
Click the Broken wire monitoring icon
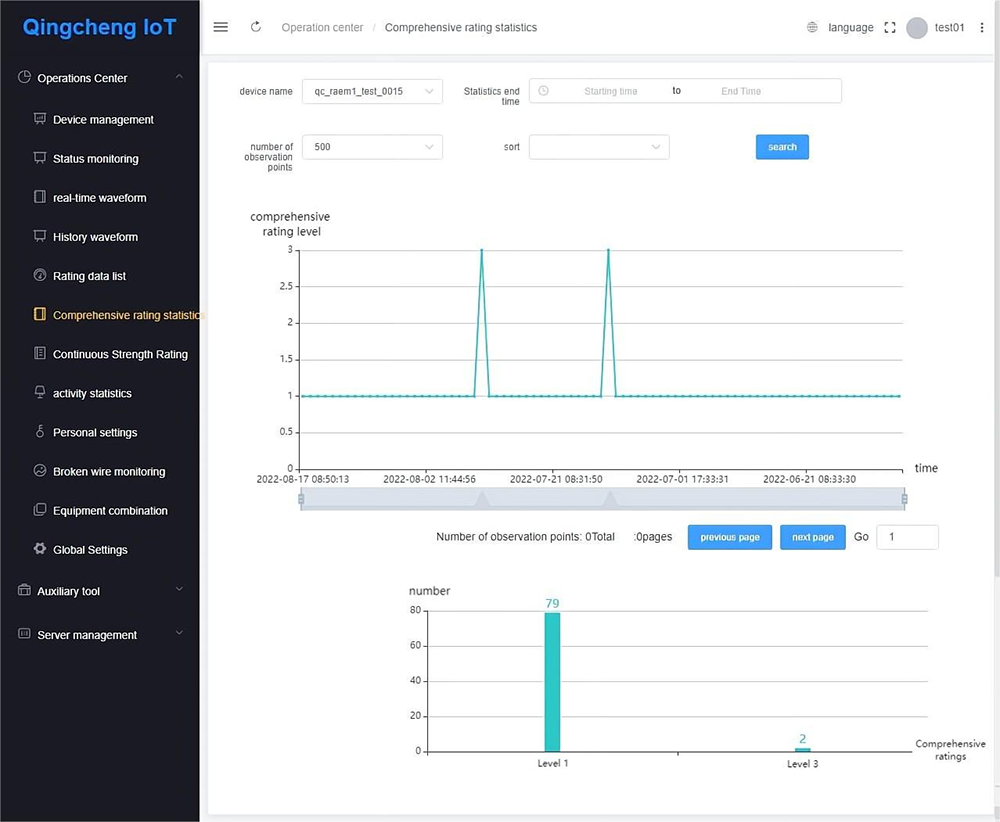pos(40,471)
